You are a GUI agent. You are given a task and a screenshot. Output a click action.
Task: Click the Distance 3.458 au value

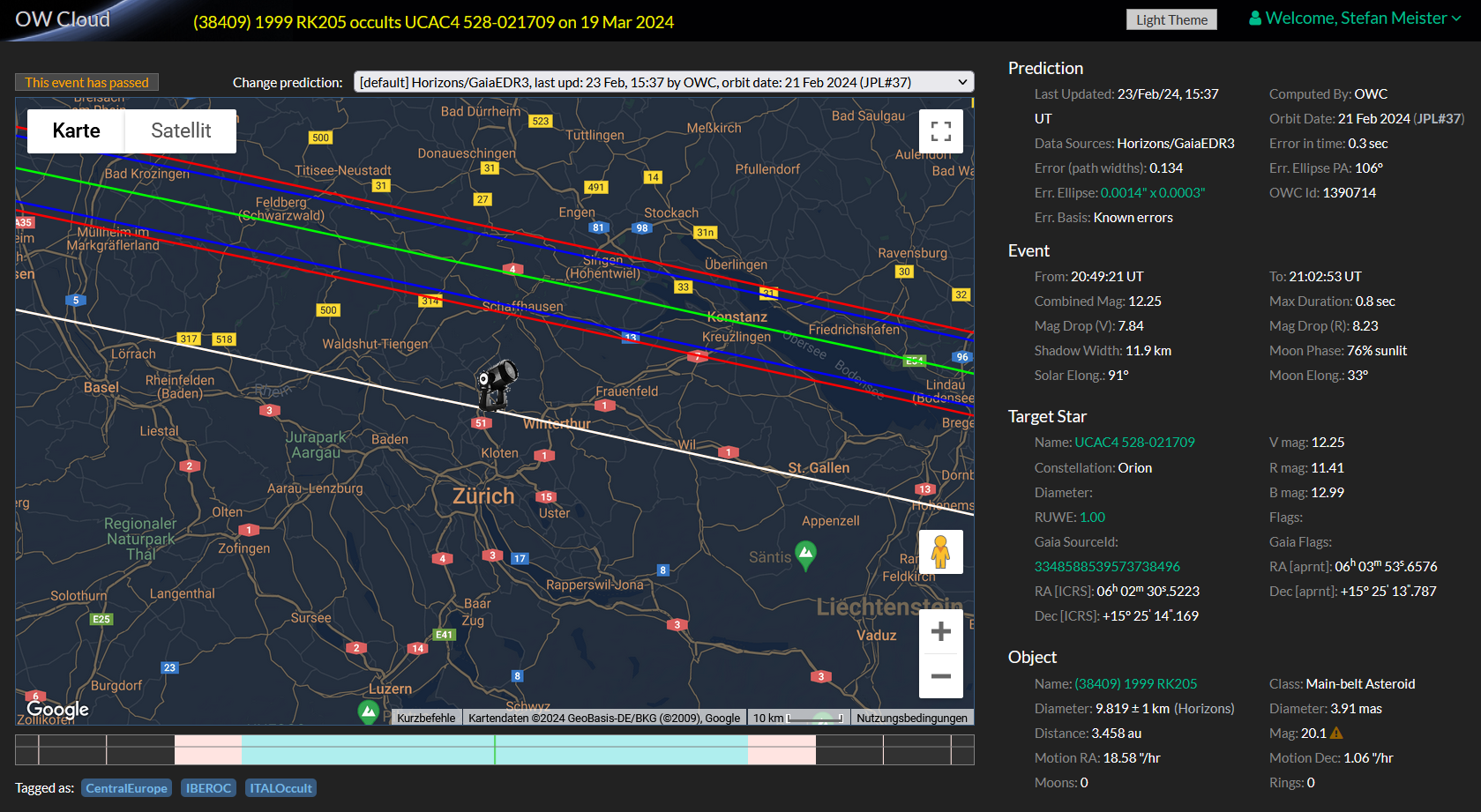1117,734
